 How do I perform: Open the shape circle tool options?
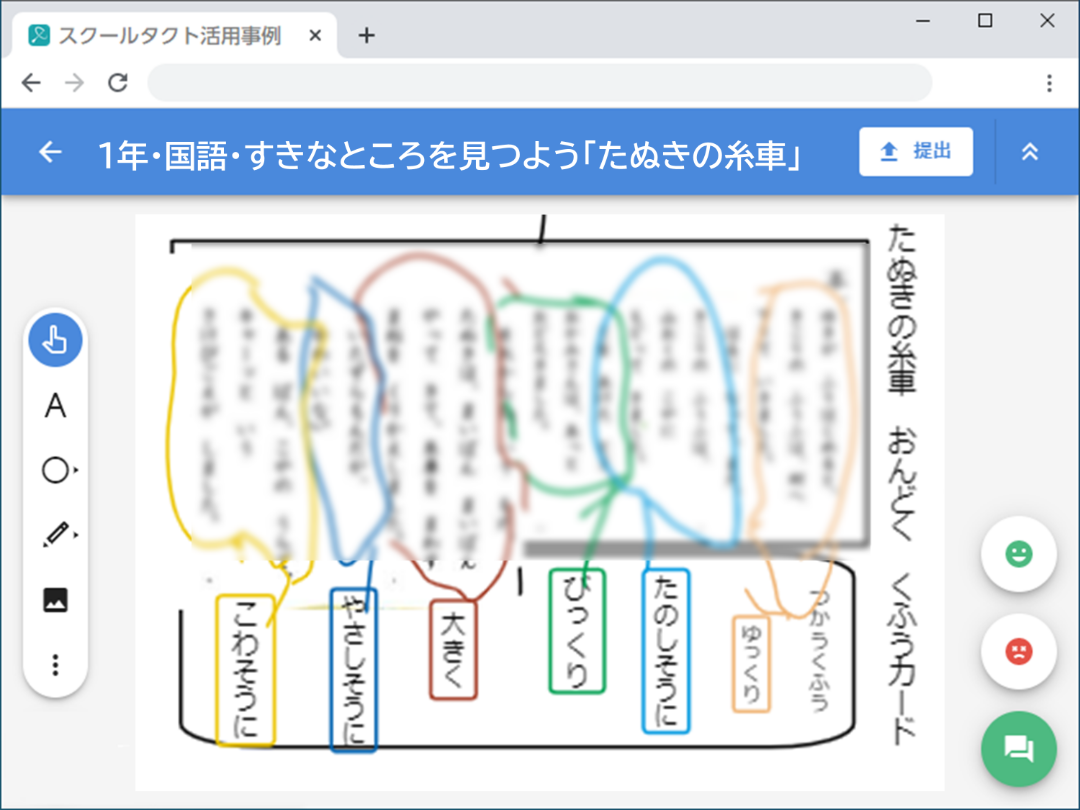(57, 470)
